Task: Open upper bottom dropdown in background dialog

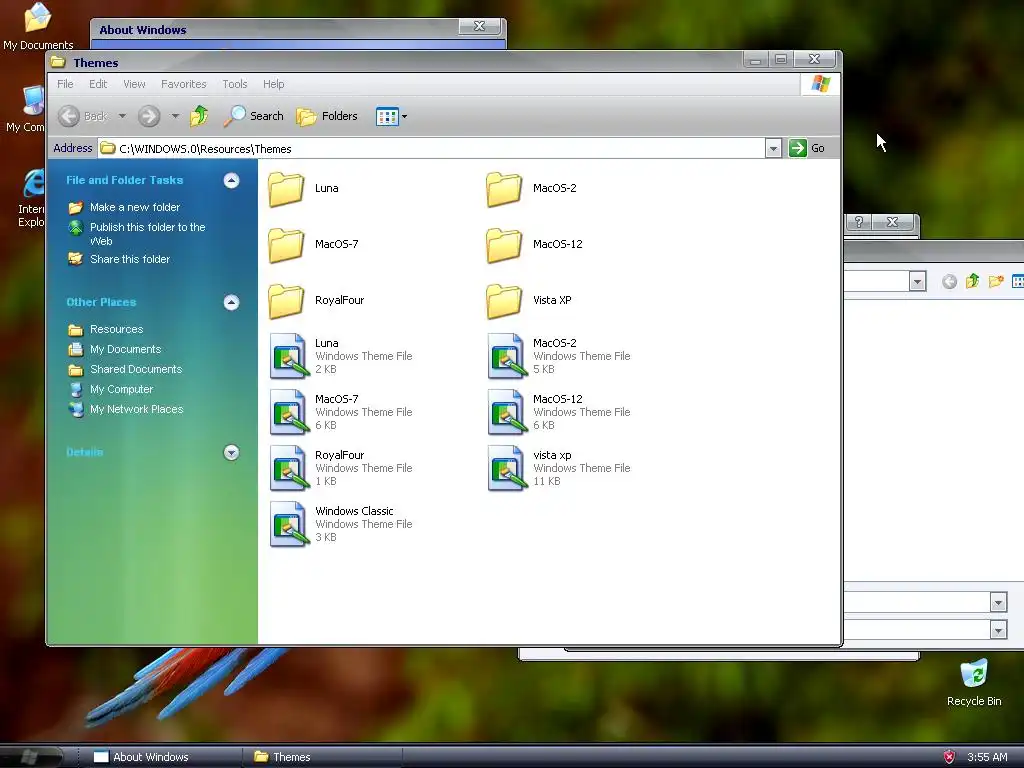Action: (x=998, y=602)
